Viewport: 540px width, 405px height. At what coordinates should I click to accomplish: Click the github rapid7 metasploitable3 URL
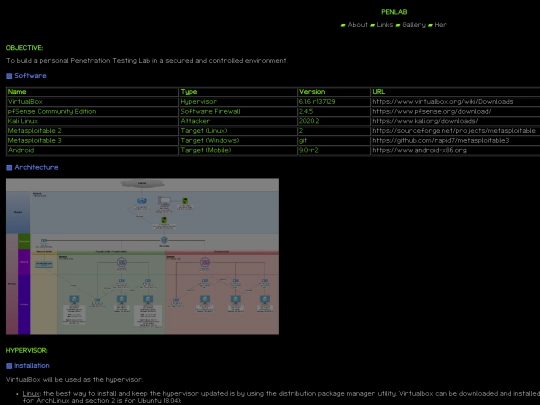pos(440,141)
